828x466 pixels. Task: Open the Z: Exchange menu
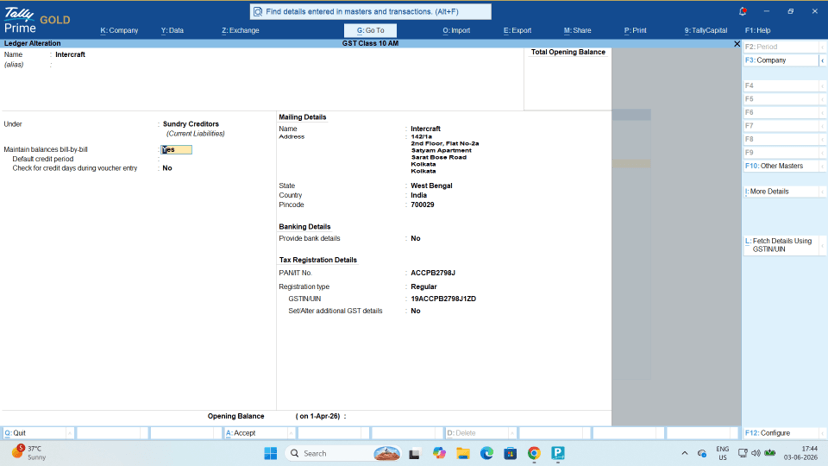click(240, 31)
